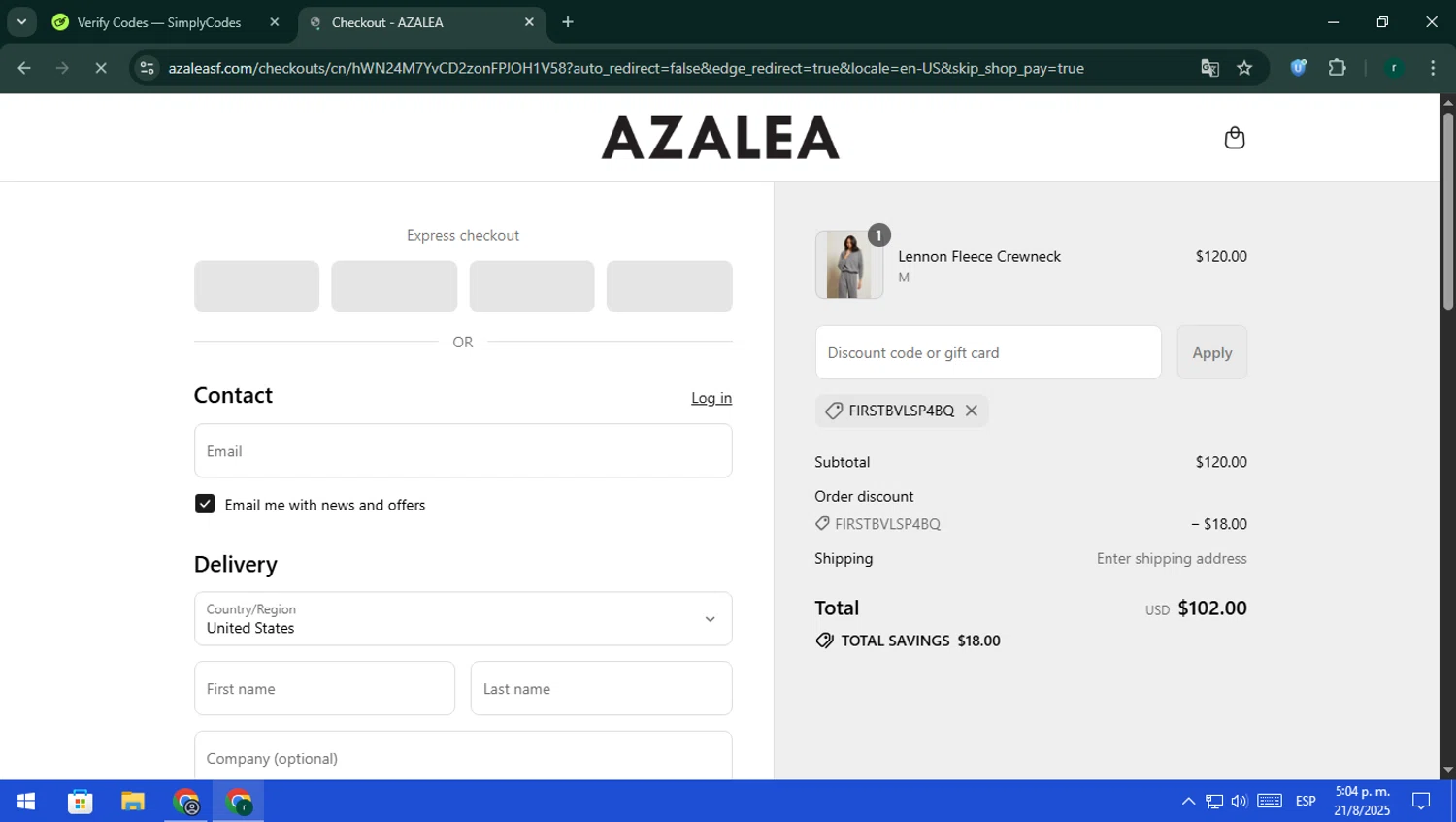Expand the Country/Region dropdown
Screen dimensions: 1456x822
tap(463, 618)
